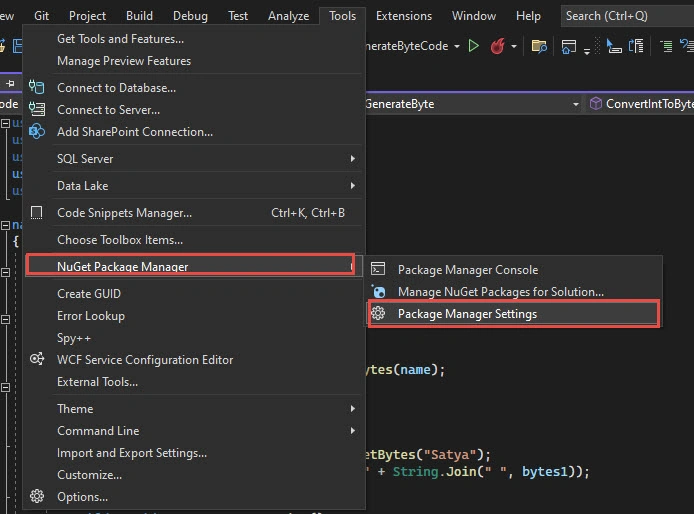This screenshot has height=514, width=694.
Task: Click the SharePoint connection icon
Action: pos(37,131)
